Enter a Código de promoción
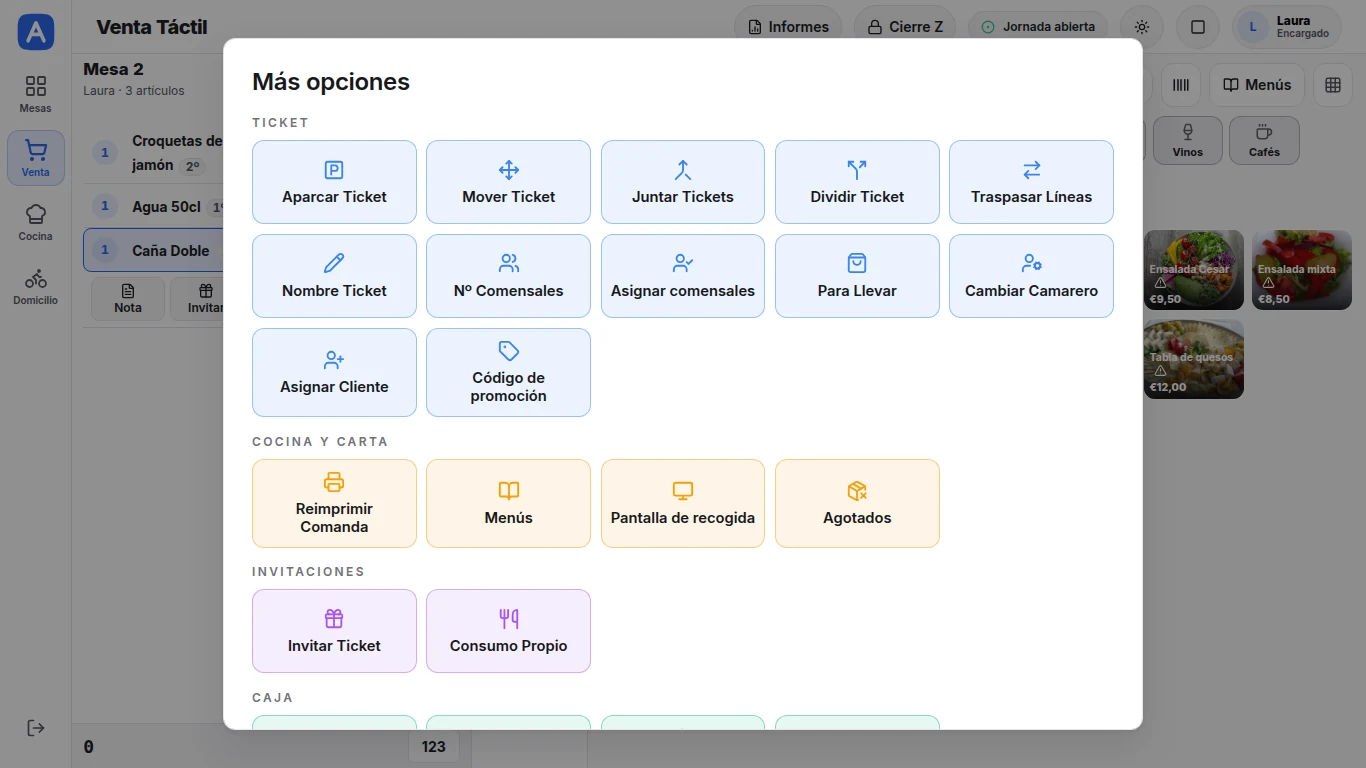1366x768 pixels. (508, 372)
